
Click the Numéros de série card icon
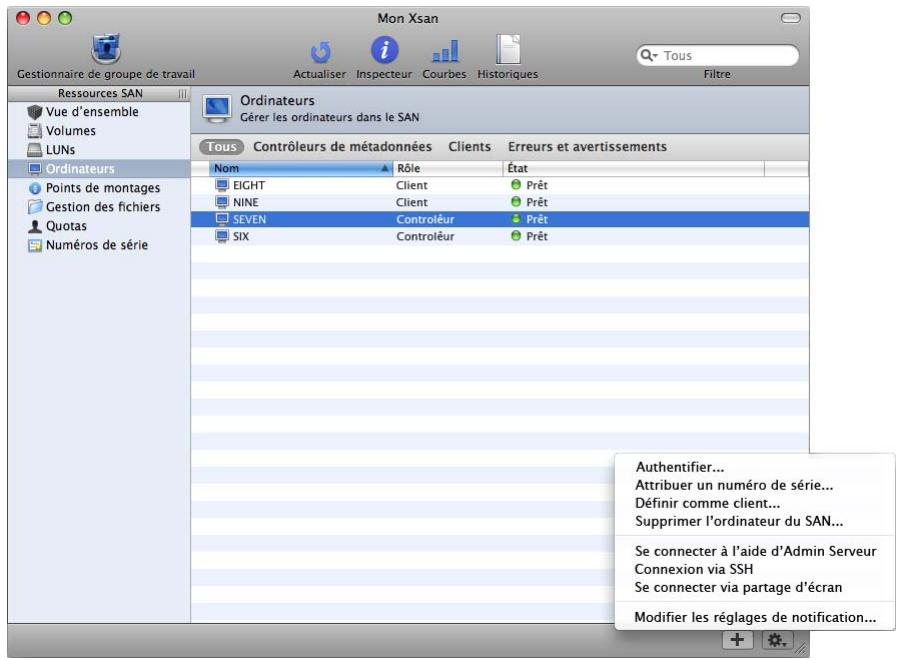(35, 245)
